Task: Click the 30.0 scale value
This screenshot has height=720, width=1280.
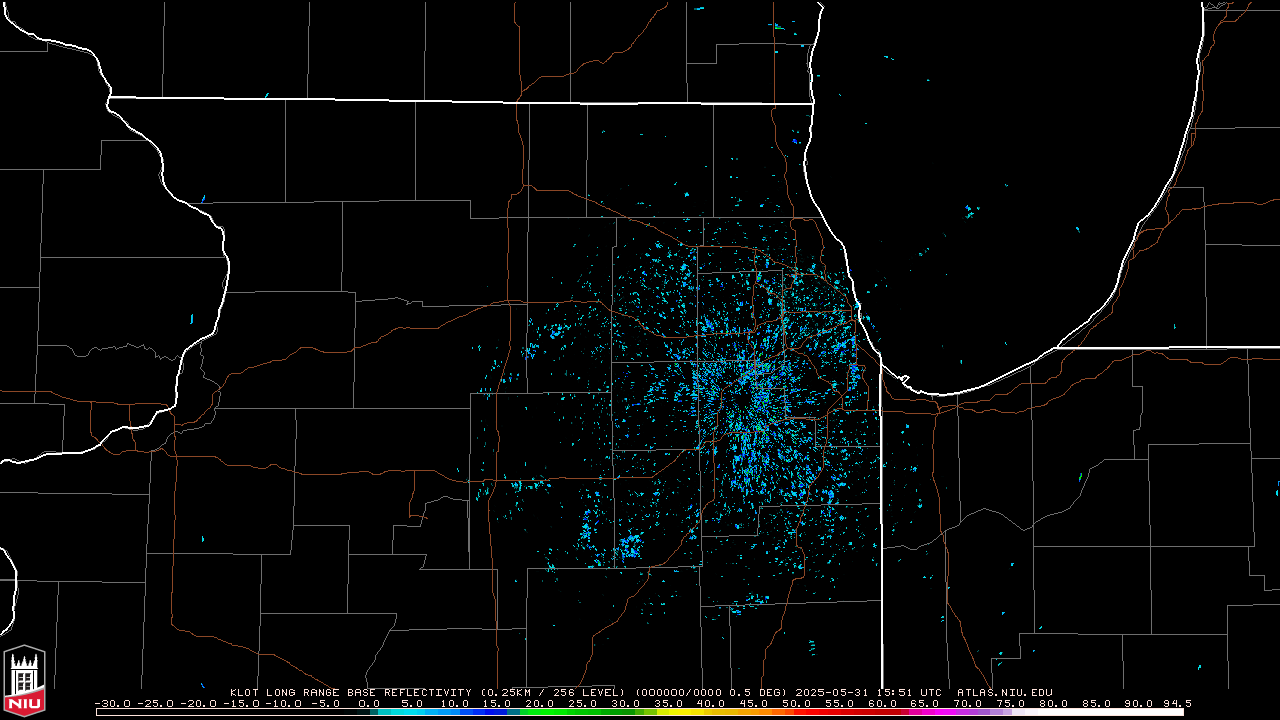Action: [626, 703]
